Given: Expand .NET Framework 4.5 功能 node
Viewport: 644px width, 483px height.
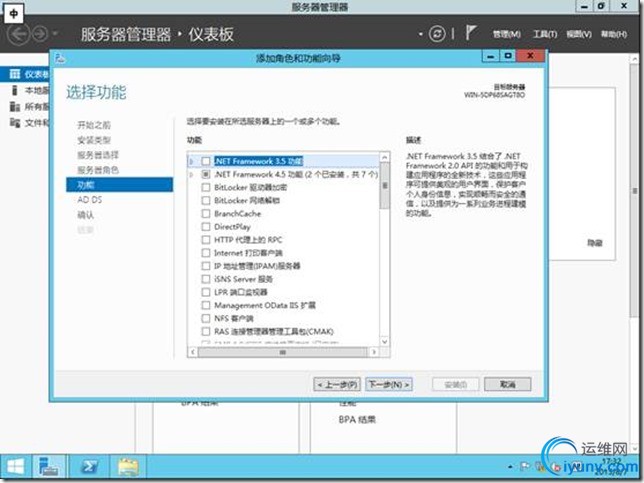Looking at the screenshot, I should (191, 175).
